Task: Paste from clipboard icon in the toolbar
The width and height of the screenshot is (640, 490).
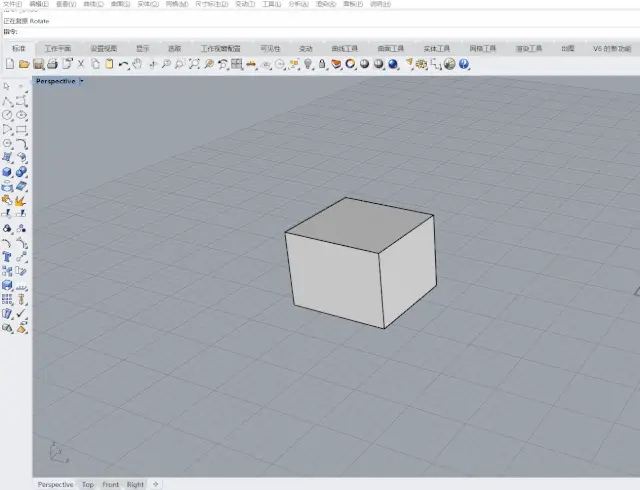Action: pyautogui.click(x=109, y=64)
